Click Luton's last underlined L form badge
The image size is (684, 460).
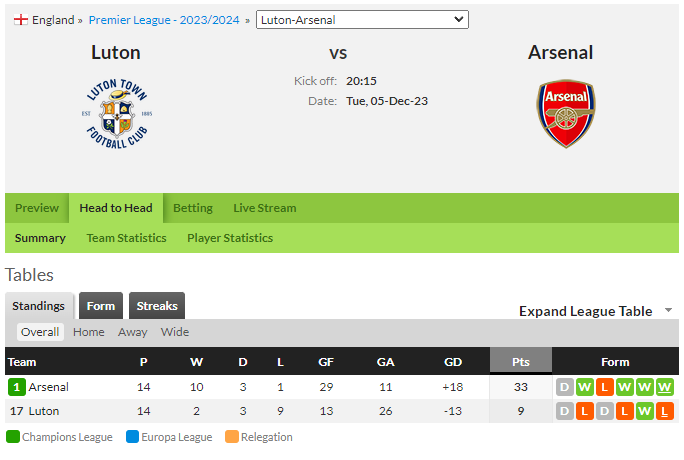tap(664, 411)
